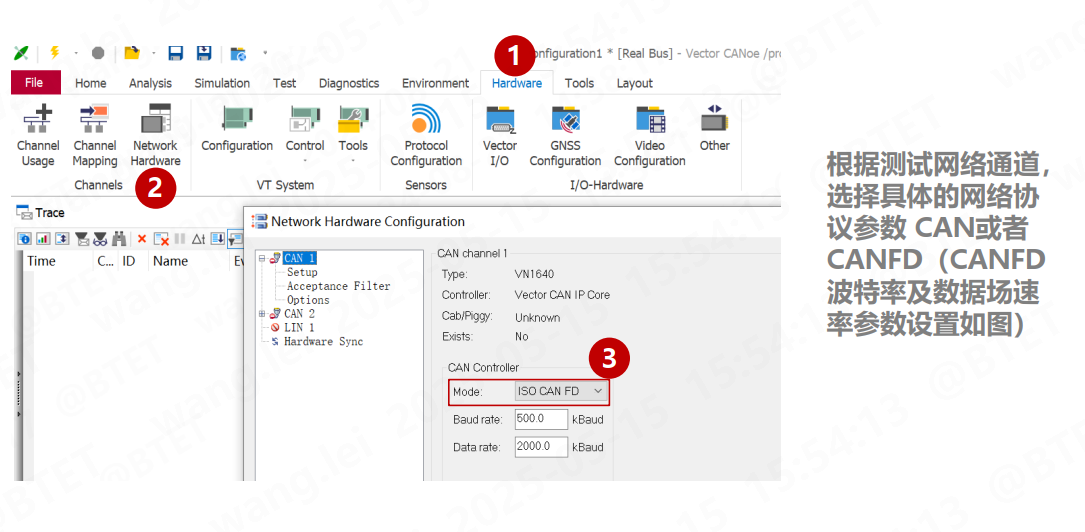Click the clear window icon with red X

pos(161,239)
